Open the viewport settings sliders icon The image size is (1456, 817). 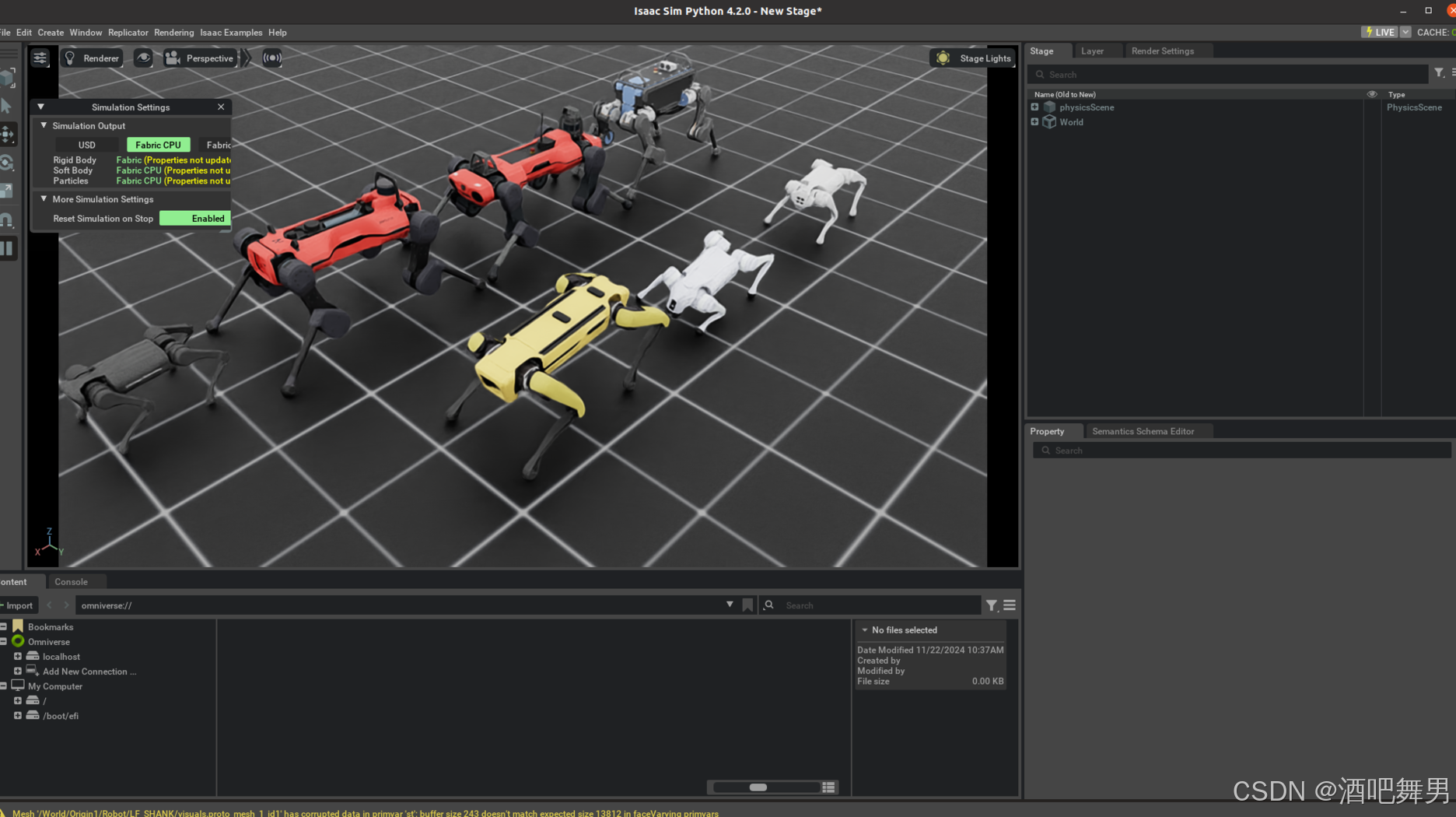[40, 58]
